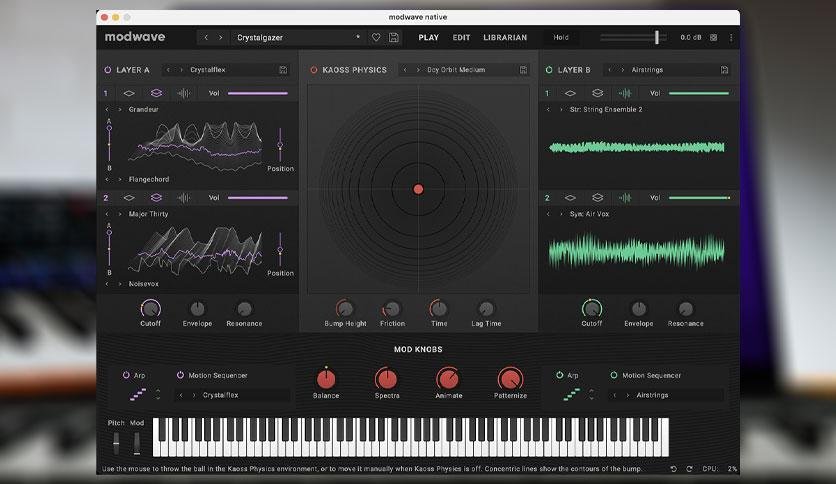Viewport: 836px width, 484px height.
Task: Select next sample after Syn: Air Vox
Action: (x=561, y=214)
